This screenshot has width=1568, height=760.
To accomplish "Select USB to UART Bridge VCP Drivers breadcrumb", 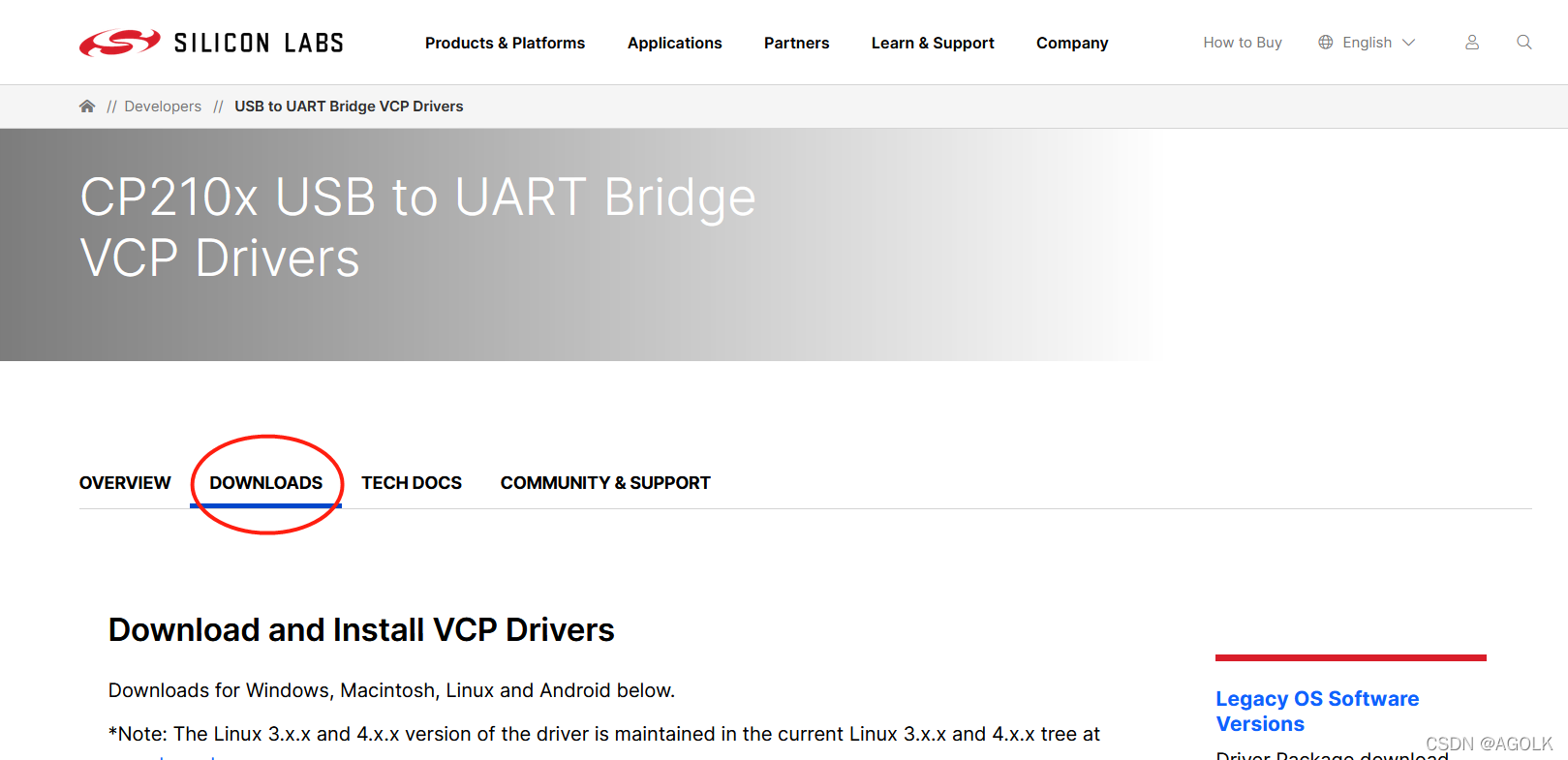I will coord(349,106).
